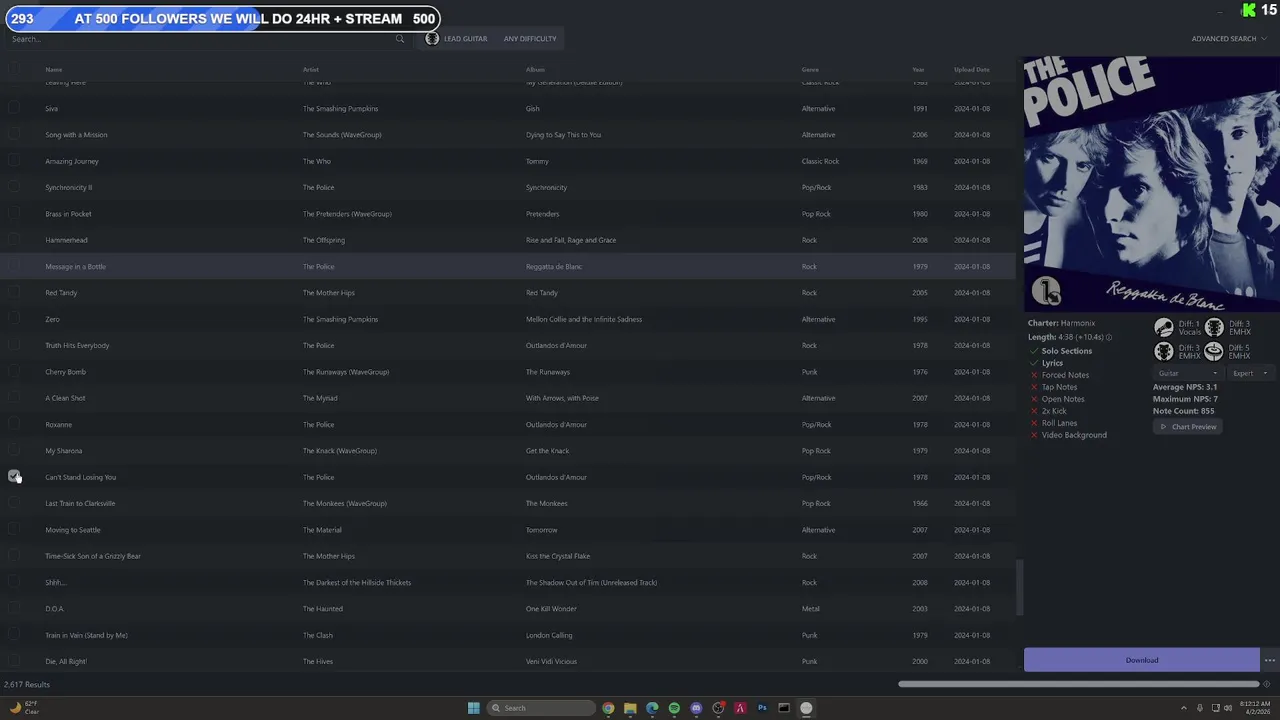This screenshot has height=720, width=1280.
Task: Click the Windows taskbar Search box
Action: coord(541,708)
